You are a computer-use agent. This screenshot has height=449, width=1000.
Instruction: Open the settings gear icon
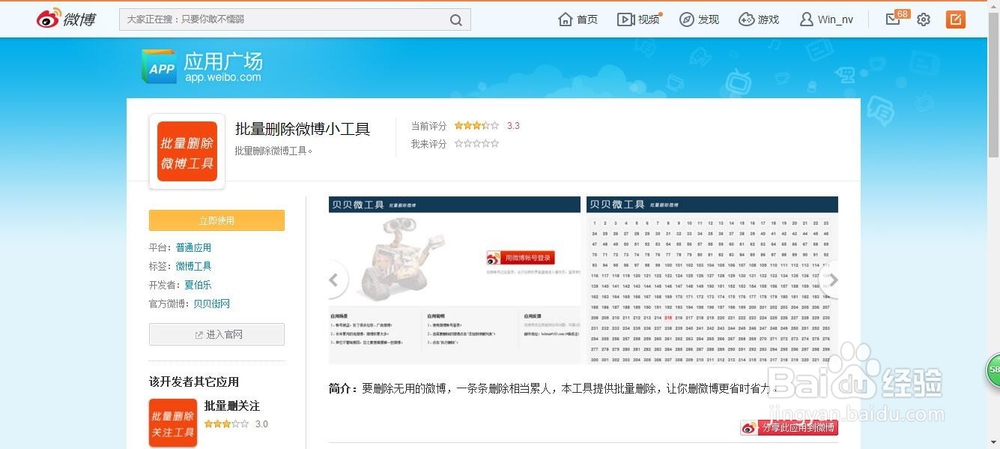pos(923,20)
